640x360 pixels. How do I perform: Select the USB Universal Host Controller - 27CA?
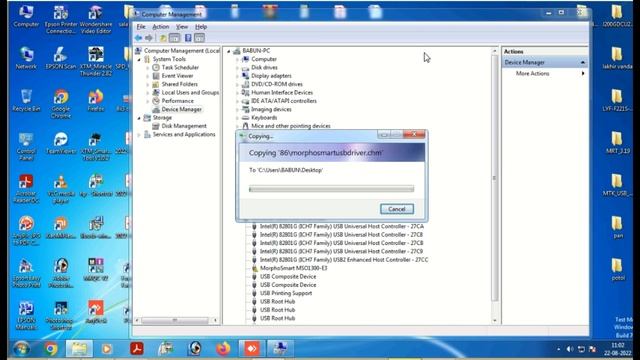coord(342,226)
